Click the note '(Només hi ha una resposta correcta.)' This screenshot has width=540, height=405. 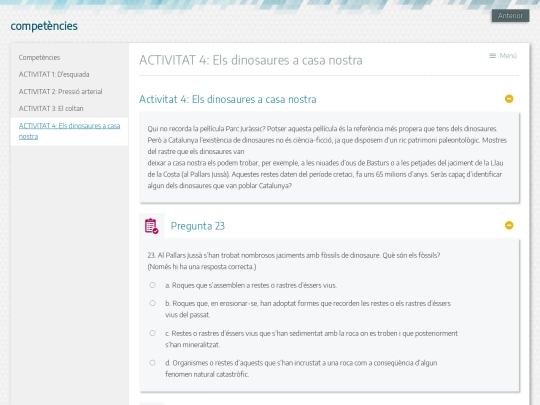[202, 267]
